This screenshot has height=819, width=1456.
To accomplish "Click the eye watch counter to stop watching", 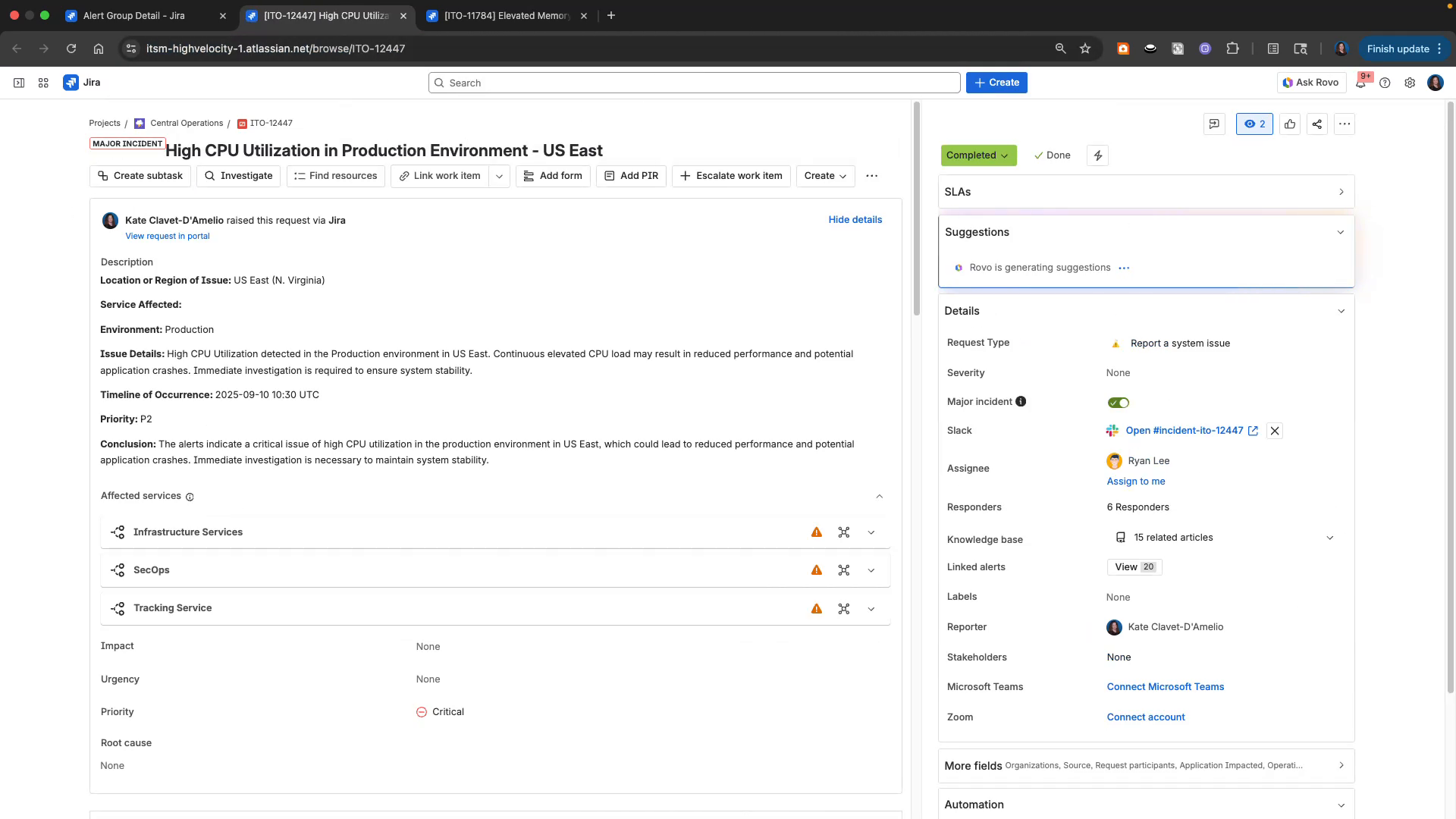I will (x=1254, y=124).
